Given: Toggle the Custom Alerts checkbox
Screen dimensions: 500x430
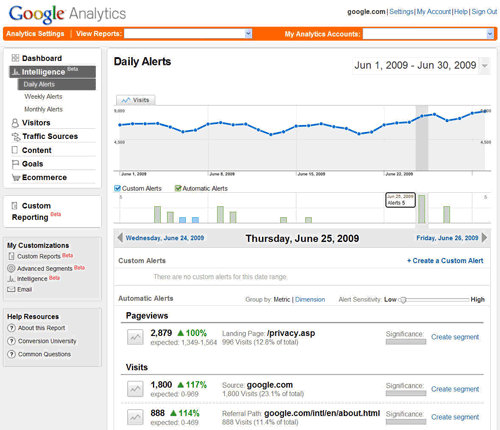Looking at the screenshot, I should 117,188.
